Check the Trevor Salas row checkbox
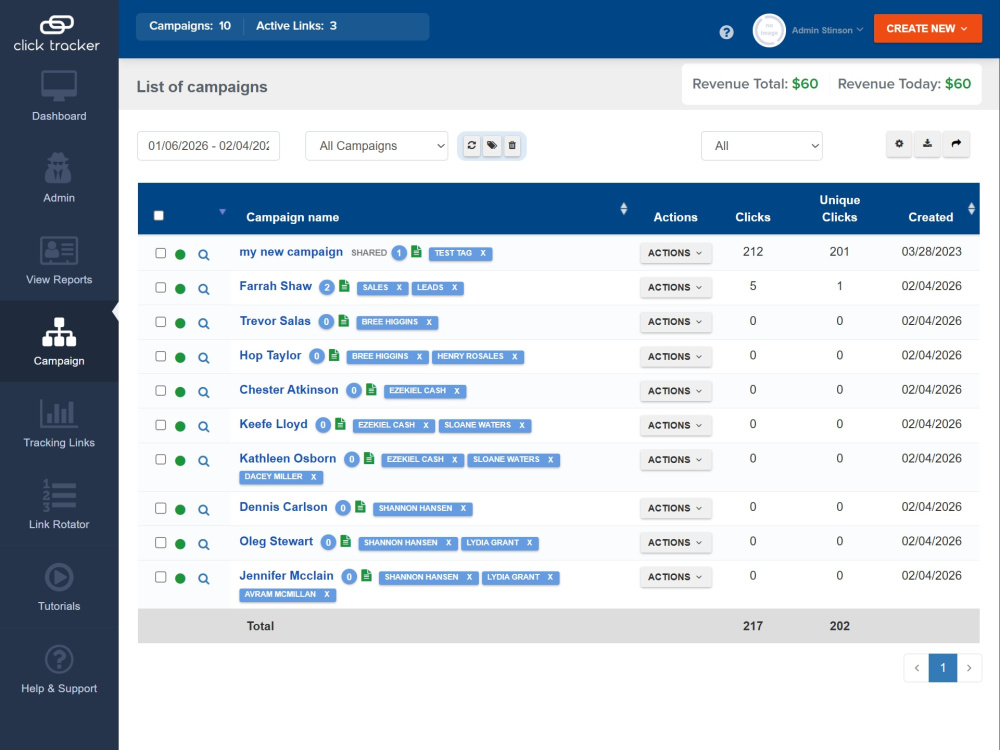Image resolution: width=1000 pixels, height=750 pixels. click(x=161, y=322)
